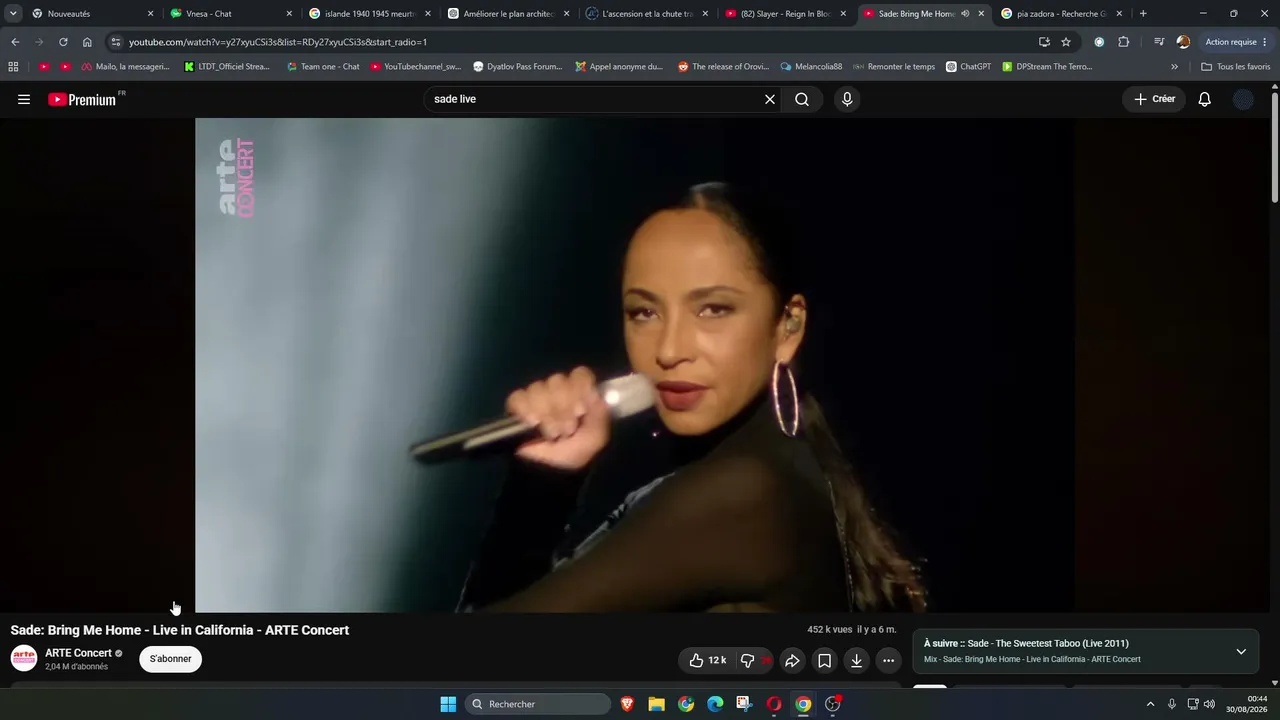Share the video with the arrow icon
Viewport: 1280px width, 720px height.
pos(792,660)
